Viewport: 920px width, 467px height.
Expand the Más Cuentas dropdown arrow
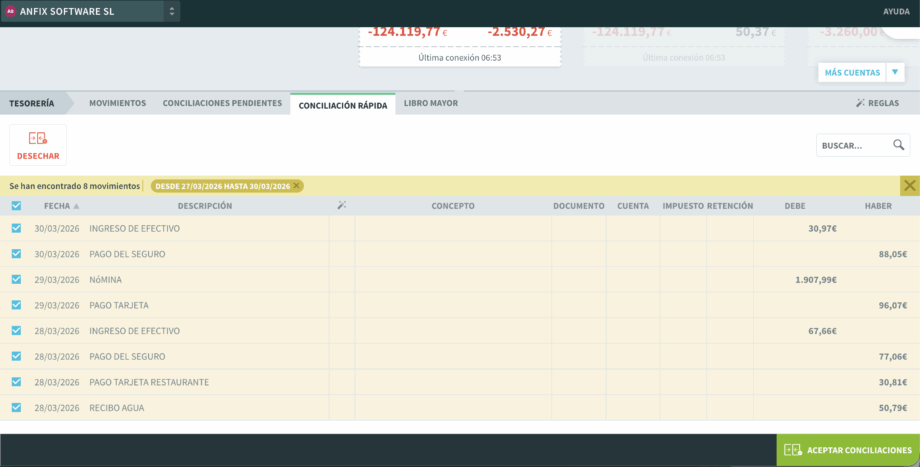pyautogui.click(x=894, y=72)
